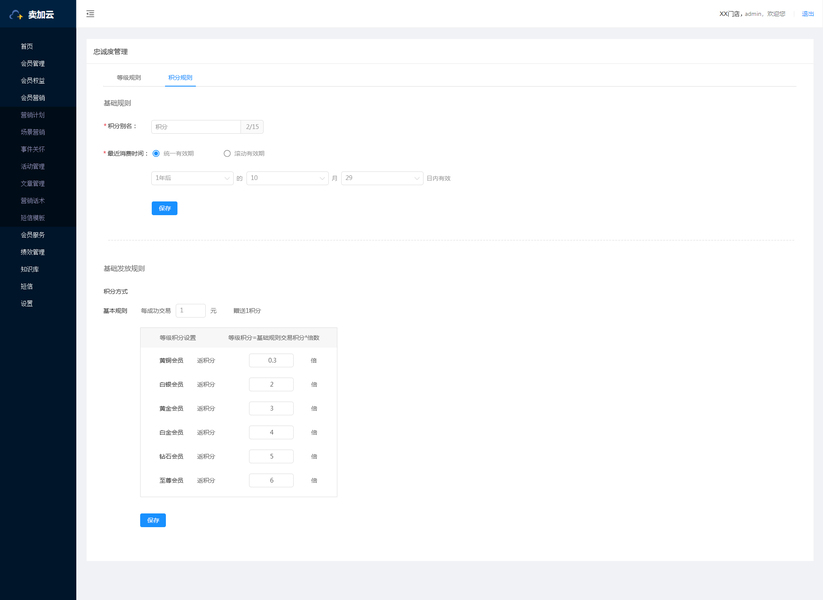Open 场景营销 submenu item
The width and height of the screenshot is (823, 600).
click(x=33, y=132)
